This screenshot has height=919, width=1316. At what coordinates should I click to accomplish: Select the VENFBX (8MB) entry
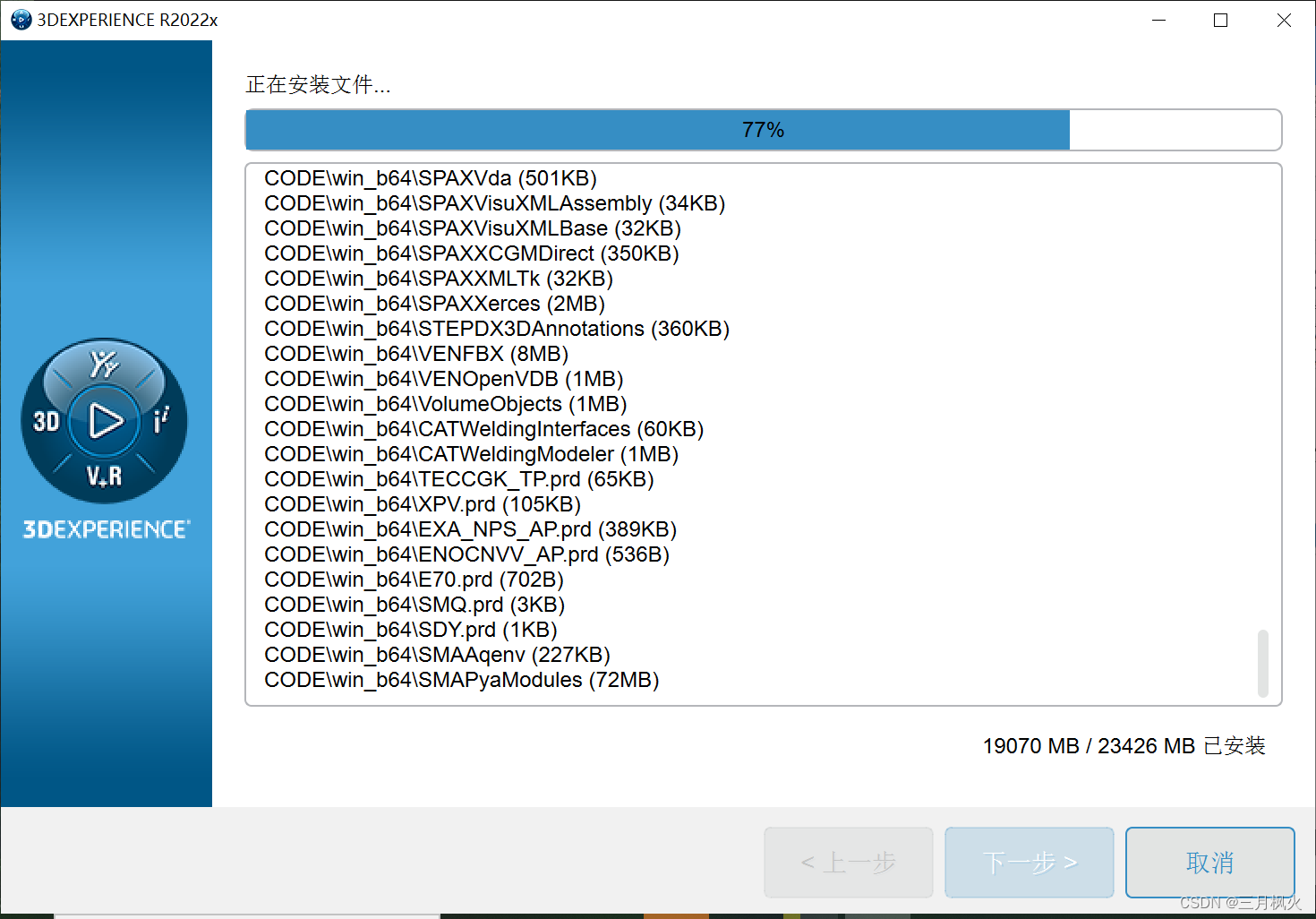pos(416,354)
